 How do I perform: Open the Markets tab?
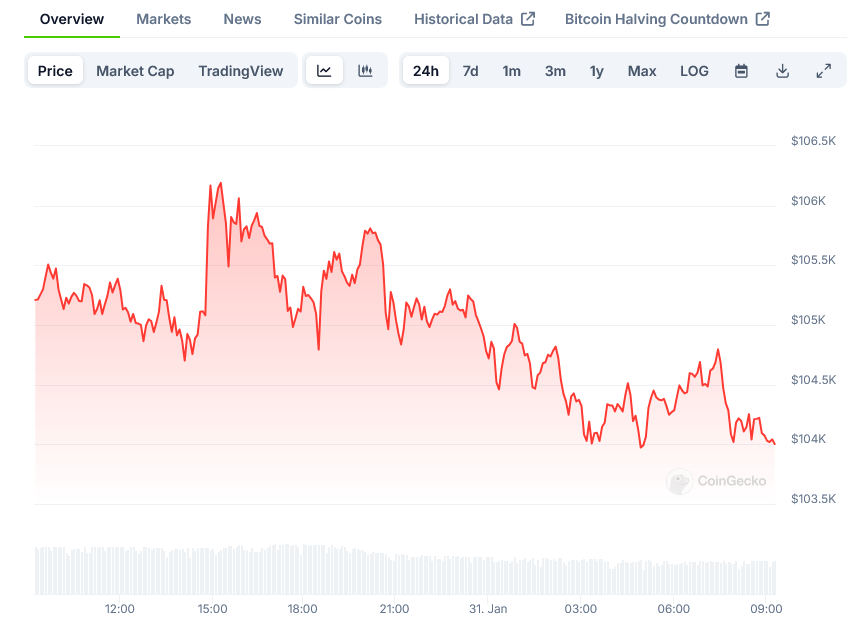tap(163, 19)
